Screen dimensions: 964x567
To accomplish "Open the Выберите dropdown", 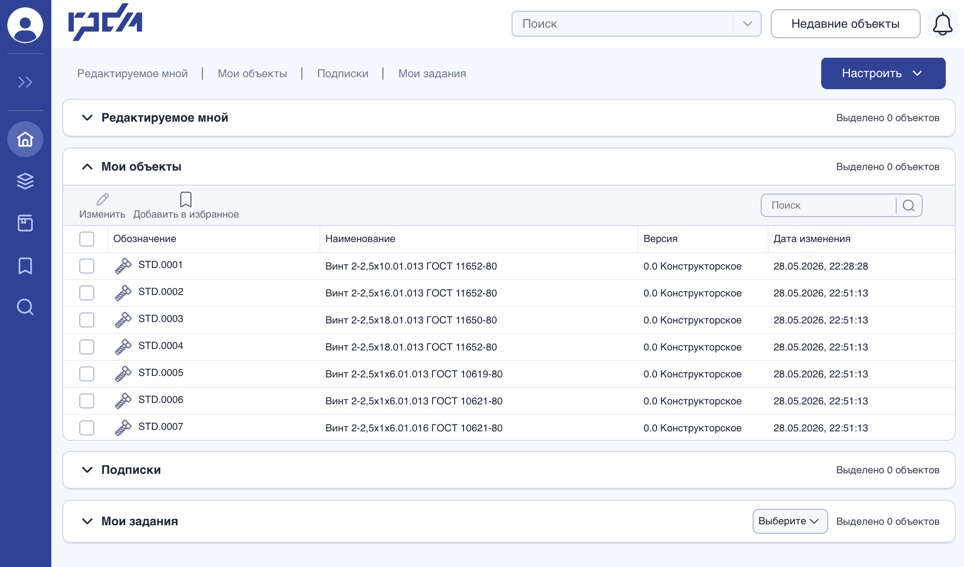I will (789, 521).
